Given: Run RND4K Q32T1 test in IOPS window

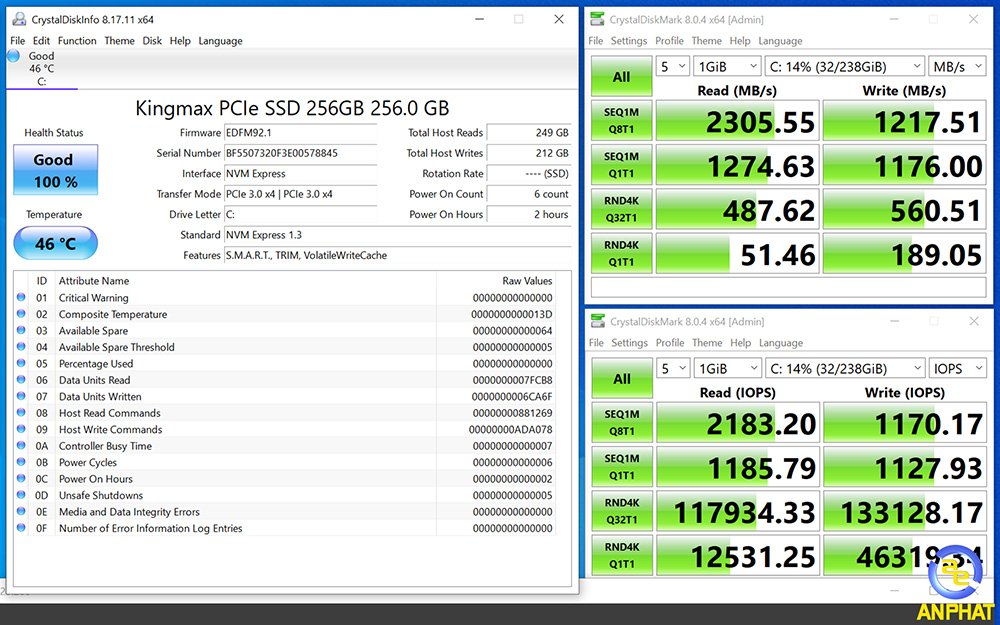Looking at the screenshot, I should [x=622, y=511].
